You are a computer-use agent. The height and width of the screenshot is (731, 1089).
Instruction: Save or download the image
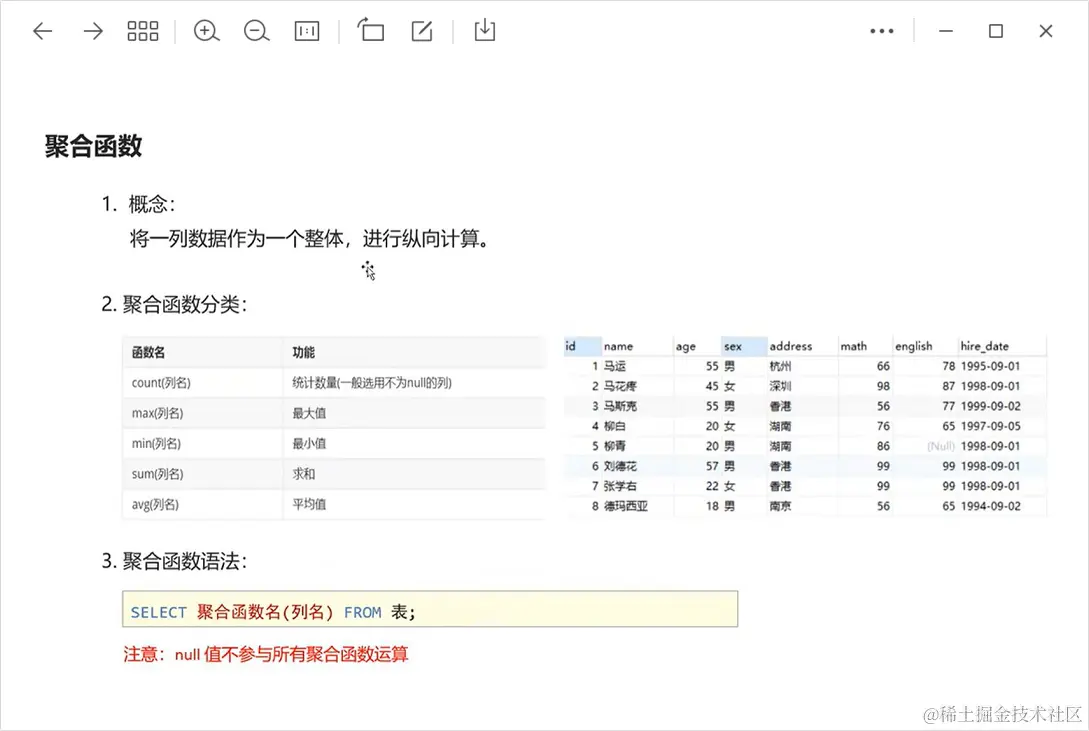(x=485, y=31)
